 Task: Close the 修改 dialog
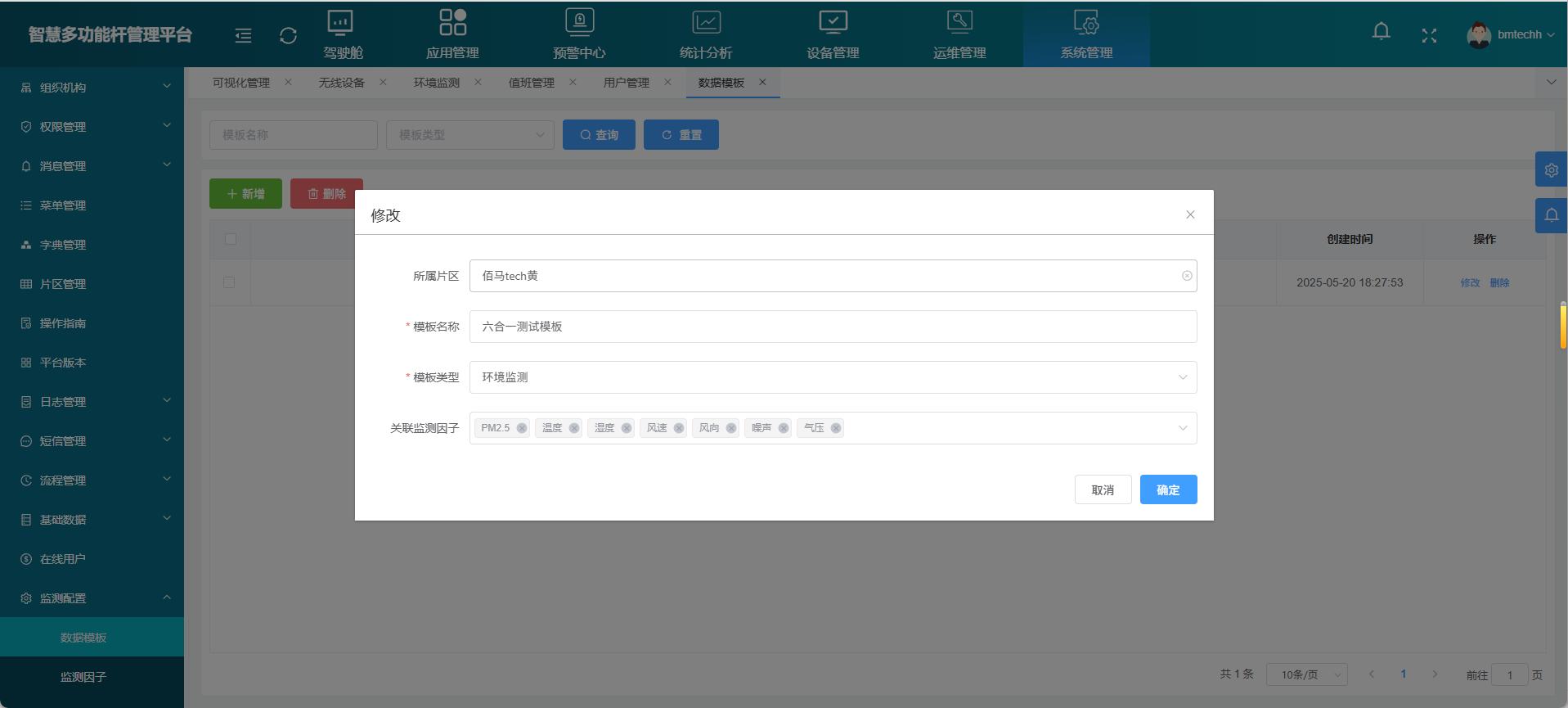[1190, 214]
